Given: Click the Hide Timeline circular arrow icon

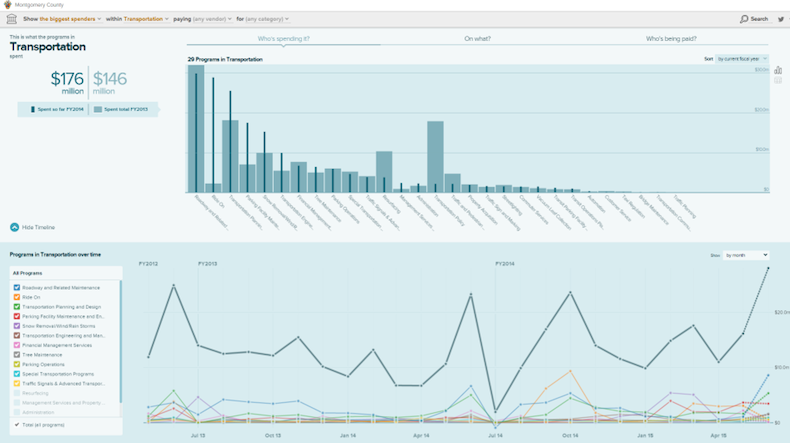Looking at the screenshot, I should [x=14, y=227].
